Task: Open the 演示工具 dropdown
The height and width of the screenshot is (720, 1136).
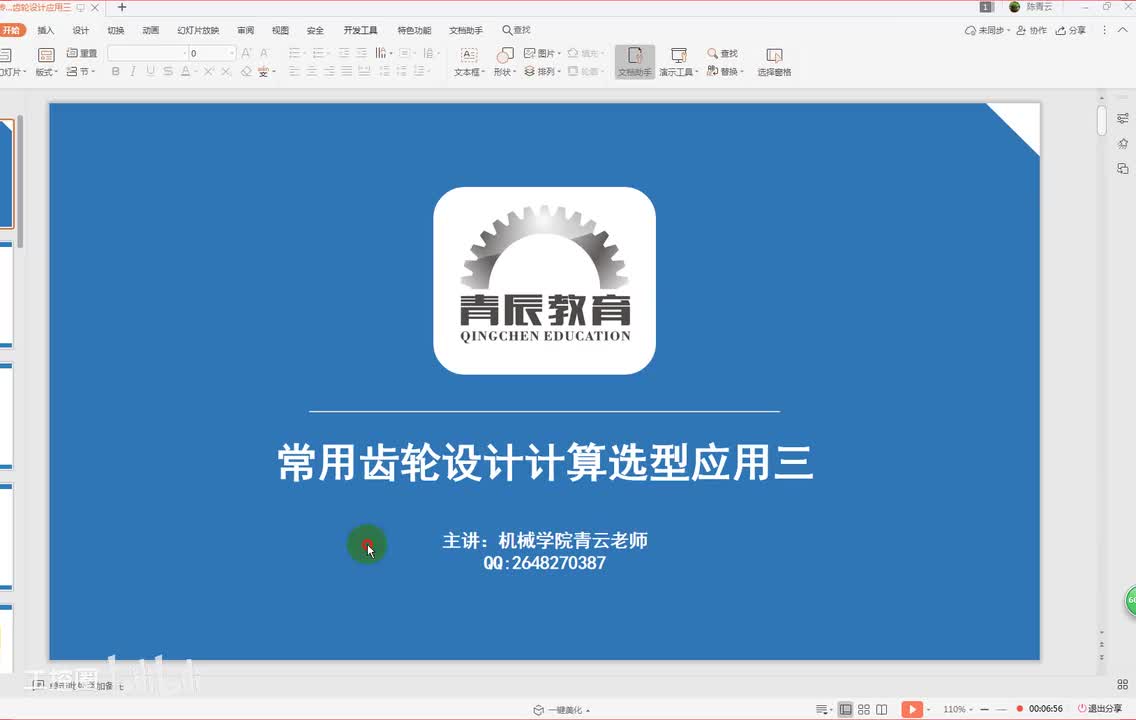Action: 678,62
